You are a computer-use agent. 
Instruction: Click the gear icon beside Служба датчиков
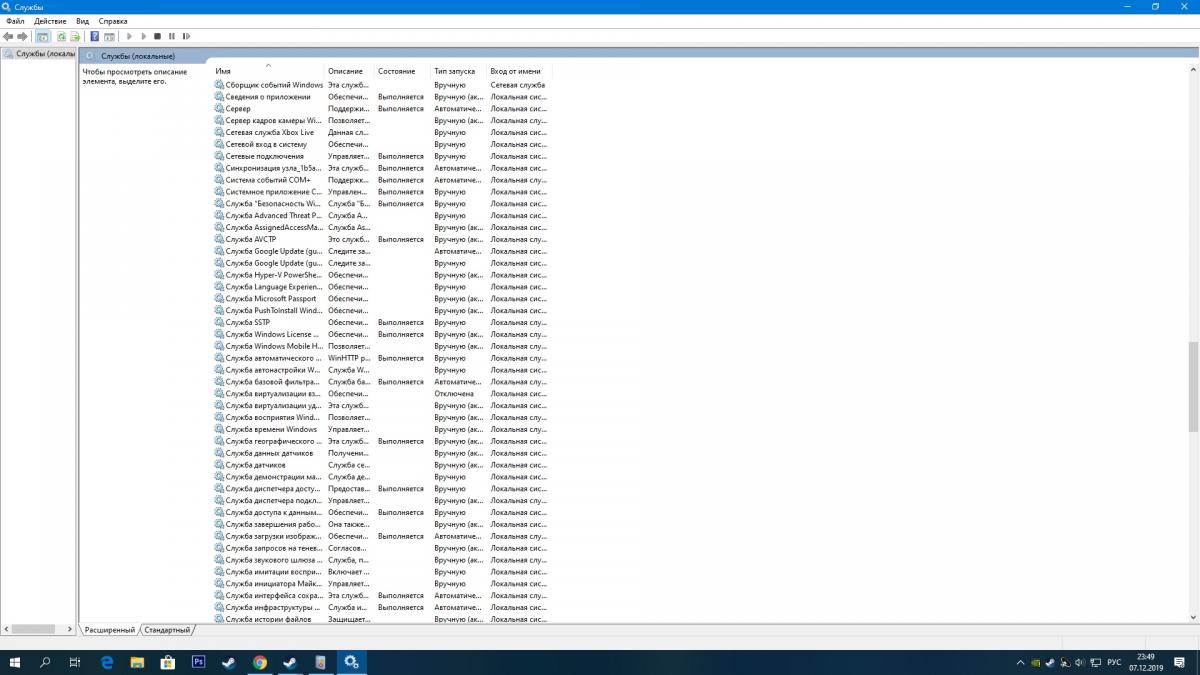(x=219, y=465)
